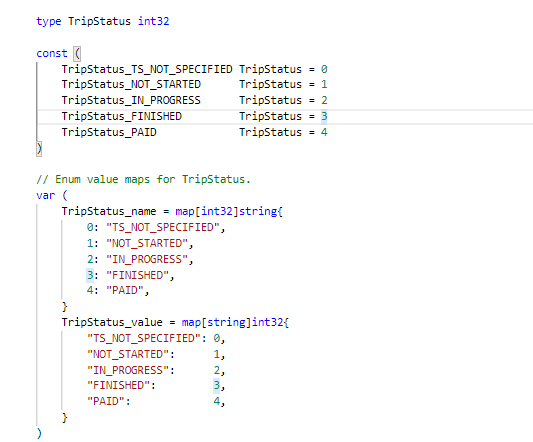Select the TripStatus_FINISHED constant name
The width and height of the screenshot is (533, 442).
pyautogui.click(x=122, y=116)
